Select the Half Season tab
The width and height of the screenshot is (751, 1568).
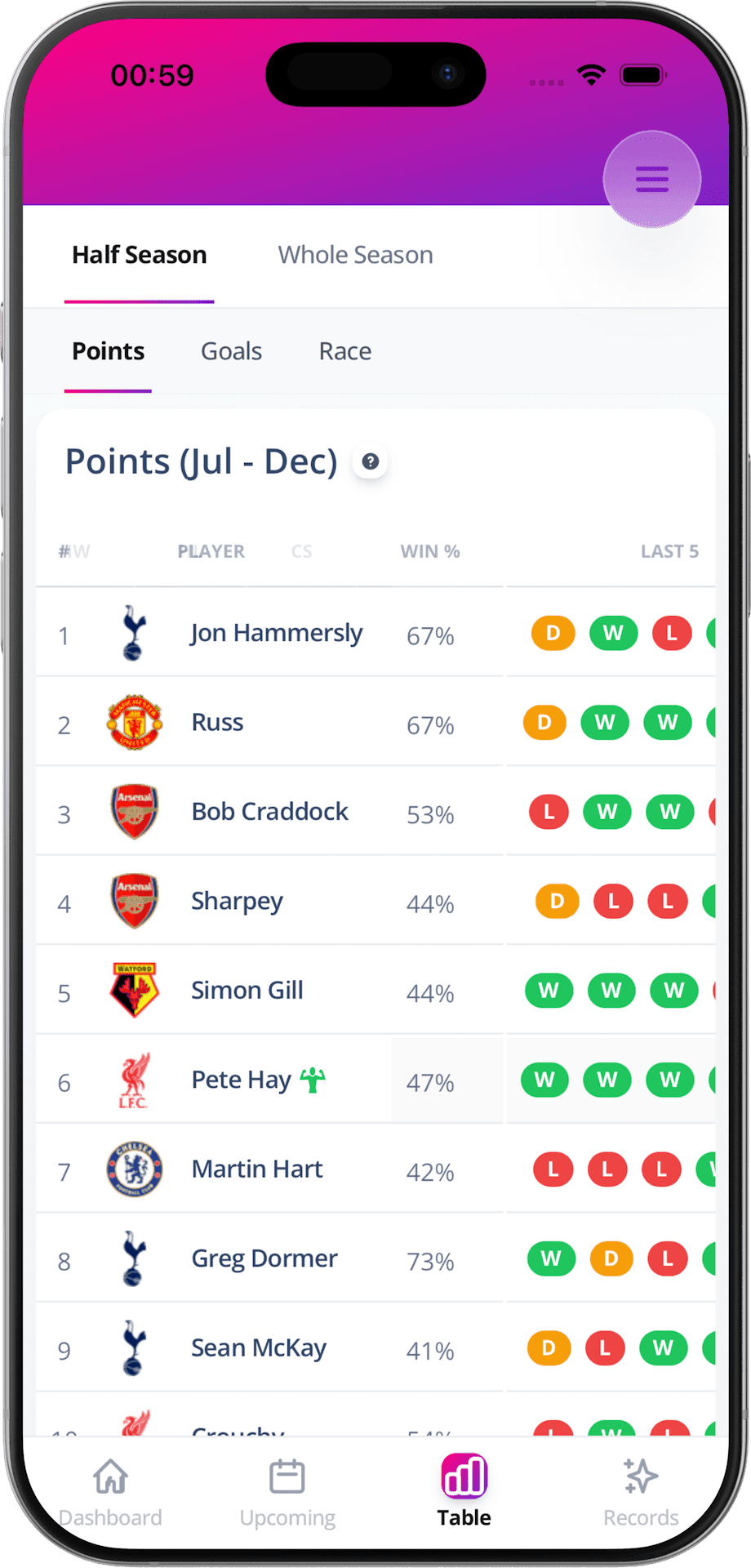click(x=139, y=254)
